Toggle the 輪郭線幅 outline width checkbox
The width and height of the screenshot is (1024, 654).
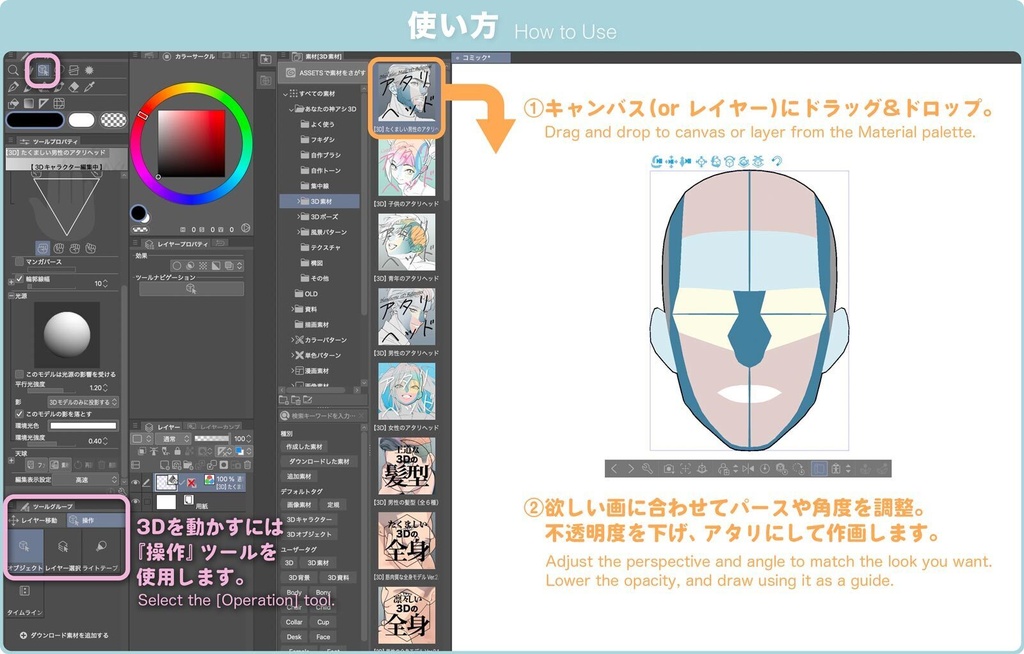click(x=19, y=278)
